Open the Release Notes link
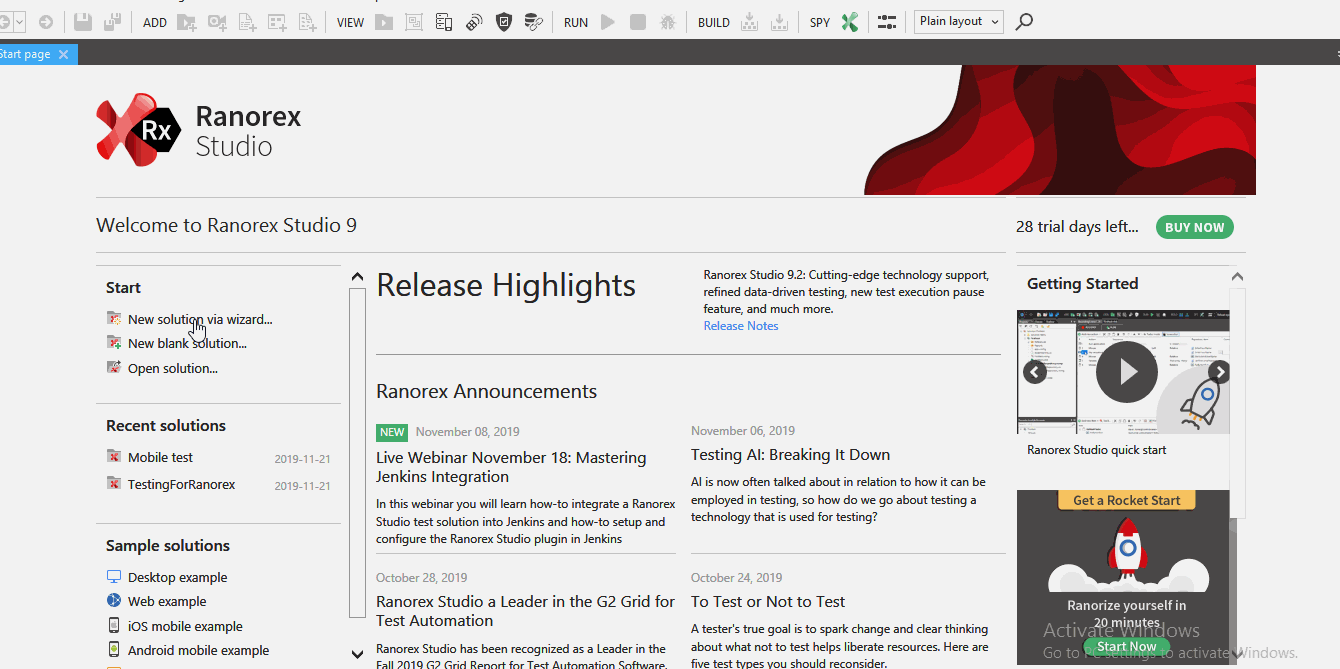The height and width of the screenshot is (669, 1340). point(740,326)
